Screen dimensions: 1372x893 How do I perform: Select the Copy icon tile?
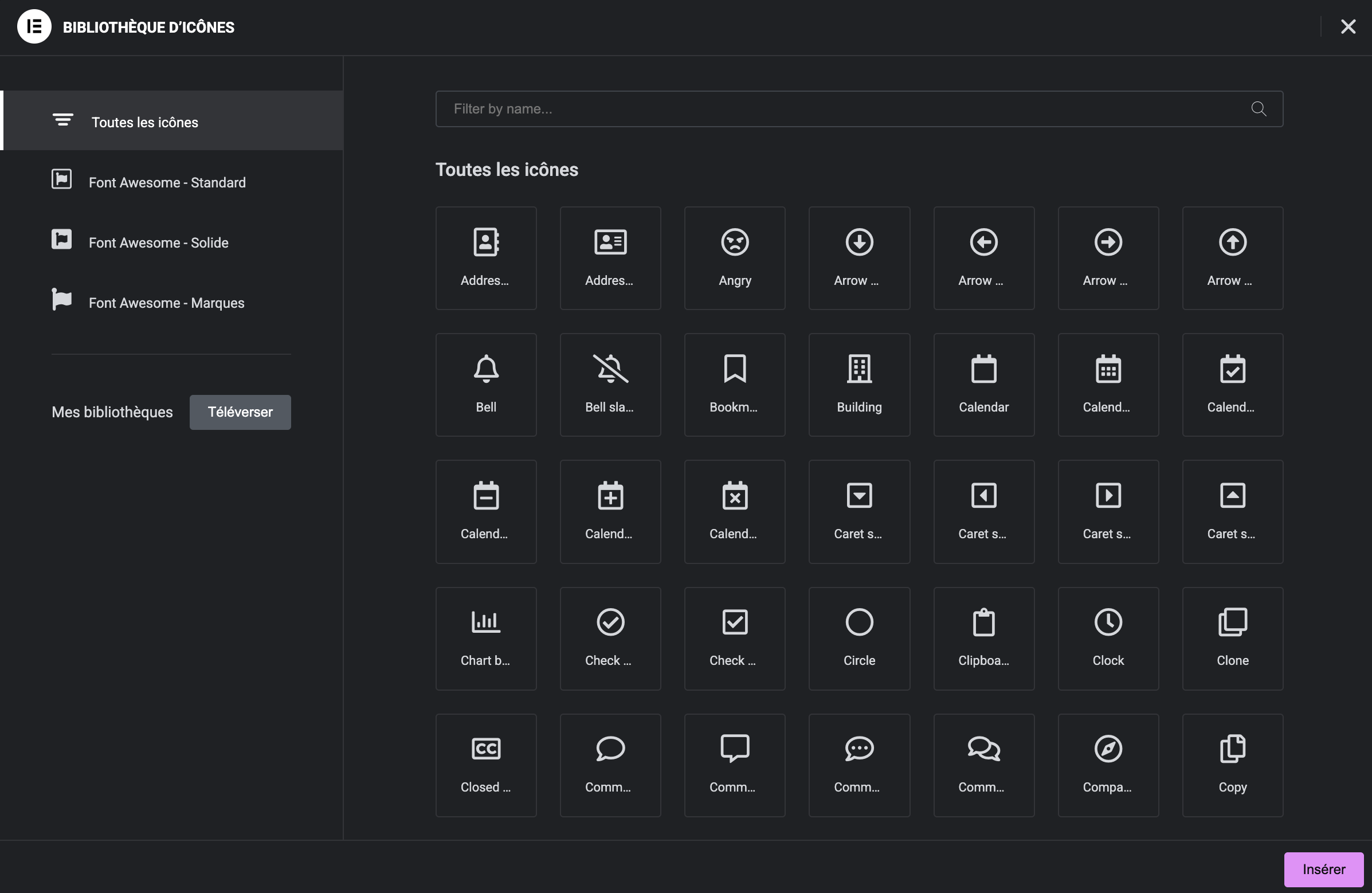pyautogui.click(x=1233, y=765)
